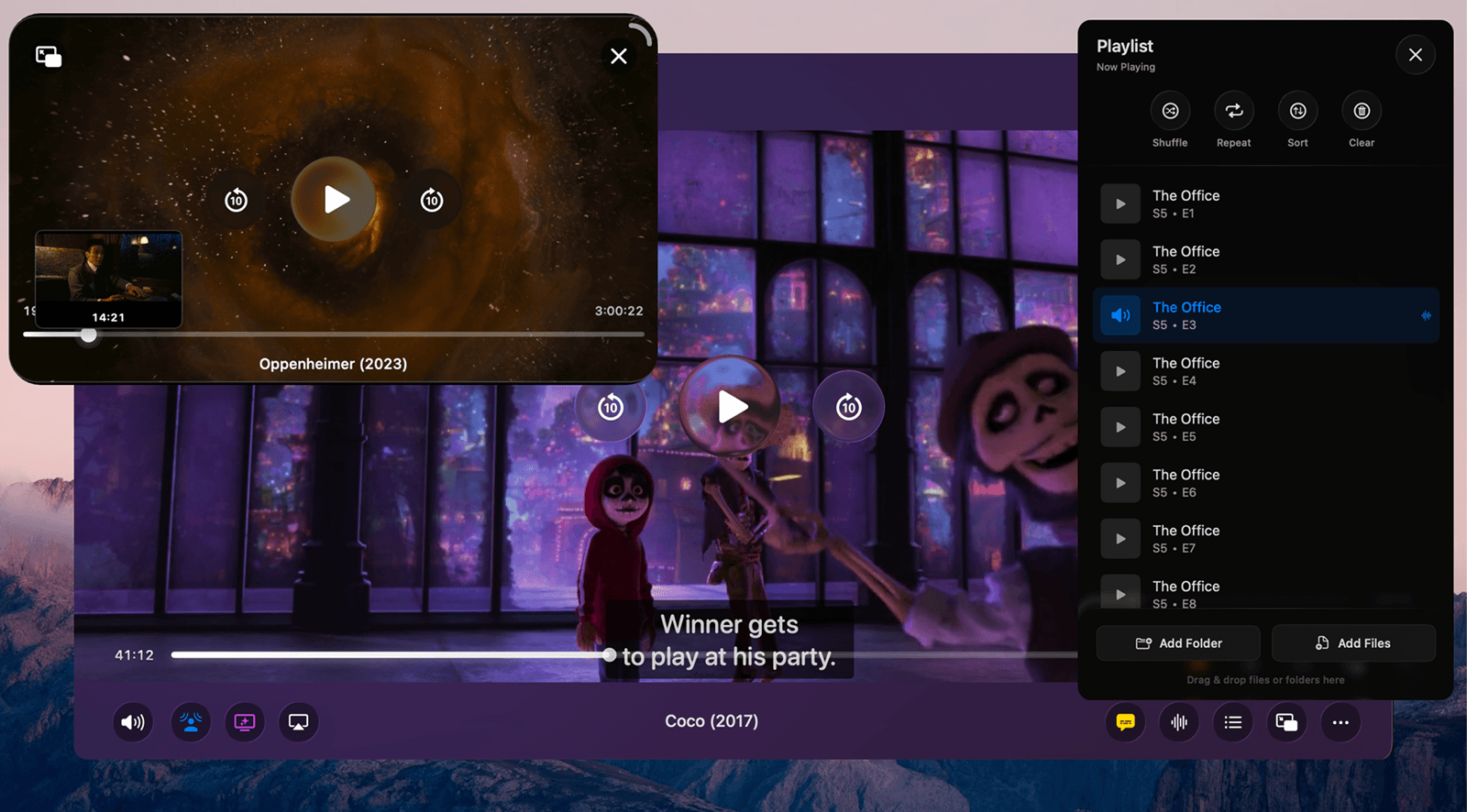This screenshot has width=1467, height=812.
Task: Close the Playlist panel
Action: click(x=1416, y=55)
